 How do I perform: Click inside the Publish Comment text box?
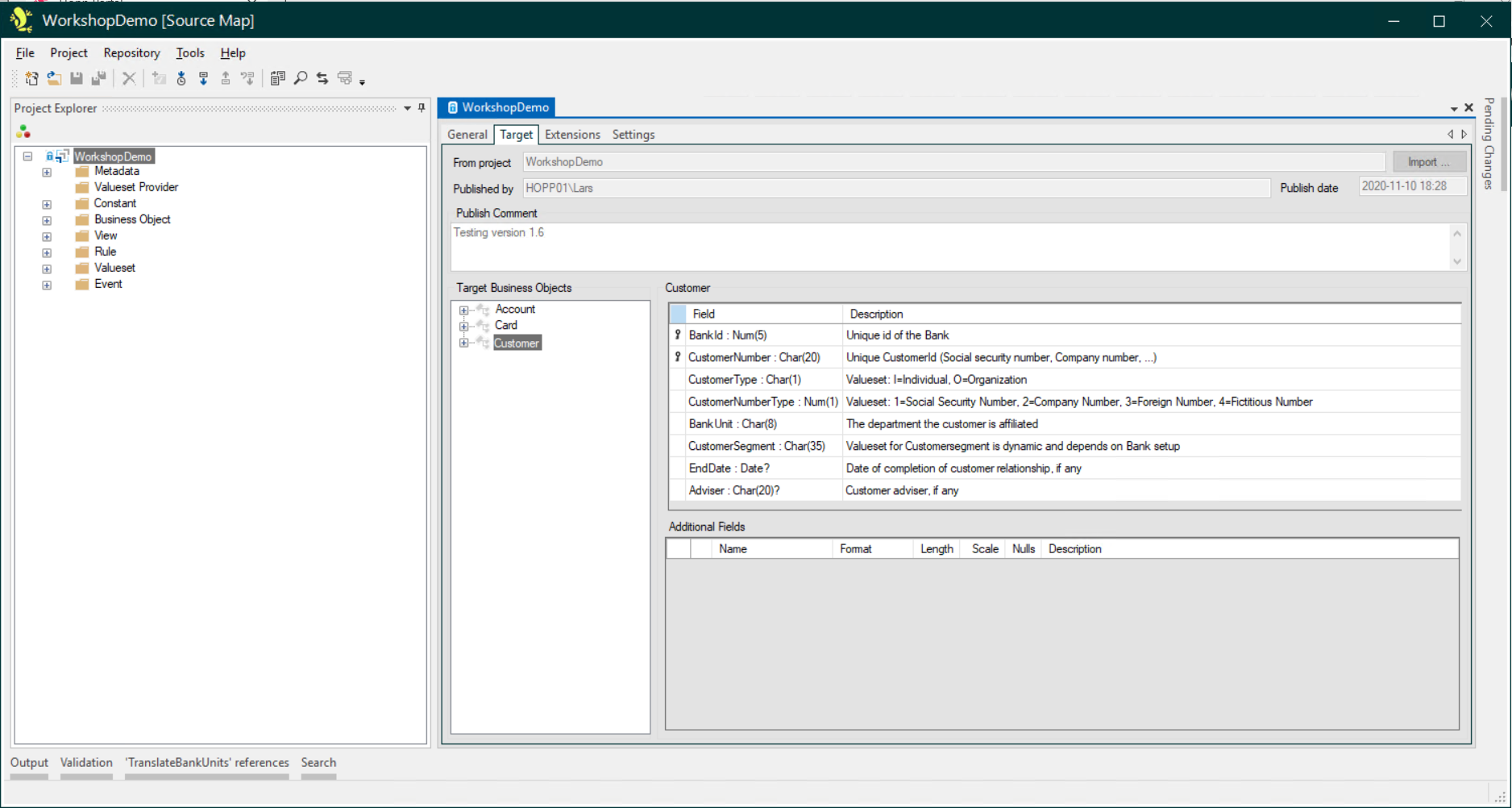(951, 247)
